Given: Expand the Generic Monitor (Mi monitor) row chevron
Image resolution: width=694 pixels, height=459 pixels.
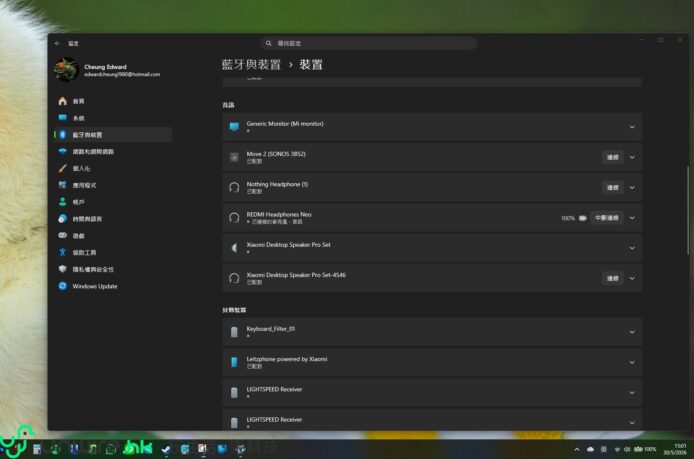Looking at the screenshot, I should (x=632, y=127).
